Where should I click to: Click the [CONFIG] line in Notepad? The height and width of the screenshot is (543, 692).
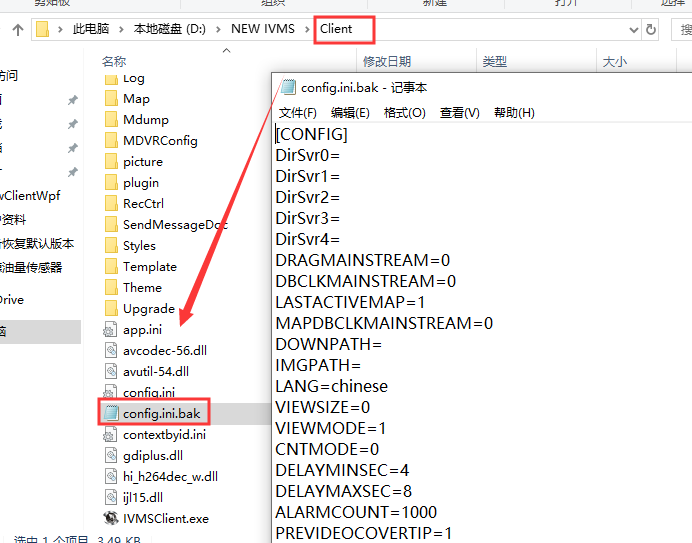pyautogui.click(x=312, y=134)
